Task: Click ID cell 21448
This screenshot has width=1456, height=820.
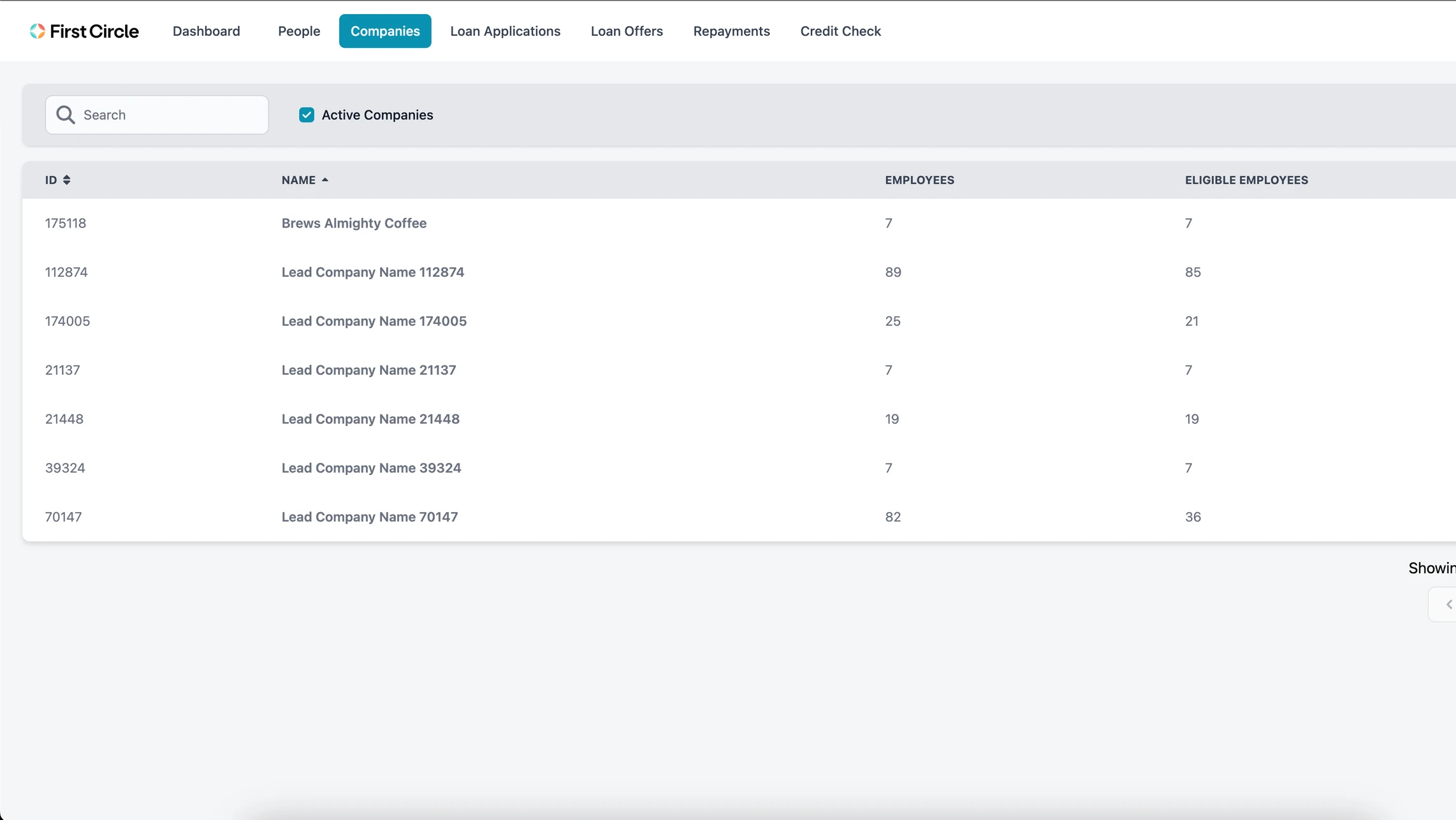Action: (64, 419)
